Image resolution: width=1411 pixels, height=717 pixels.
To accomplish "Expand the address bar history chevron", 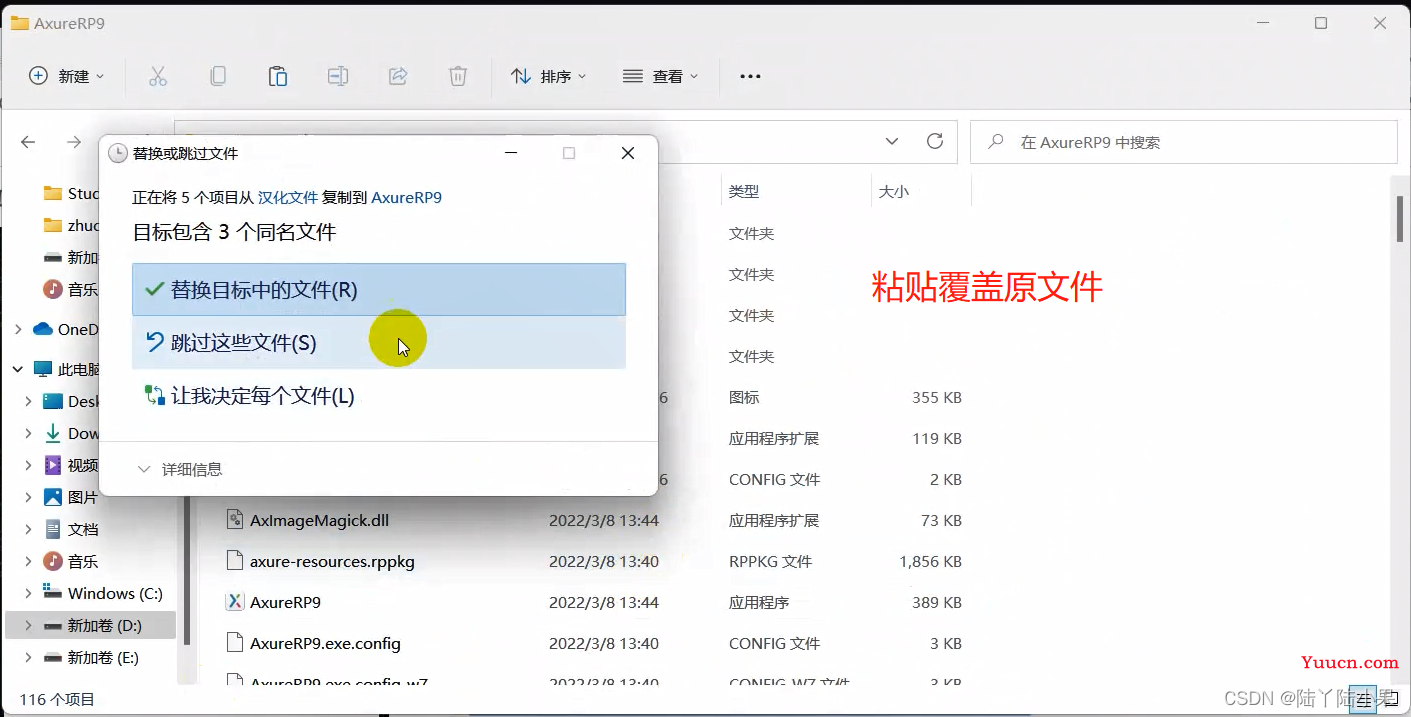I will pyautogui.click(x=891, y=142).
